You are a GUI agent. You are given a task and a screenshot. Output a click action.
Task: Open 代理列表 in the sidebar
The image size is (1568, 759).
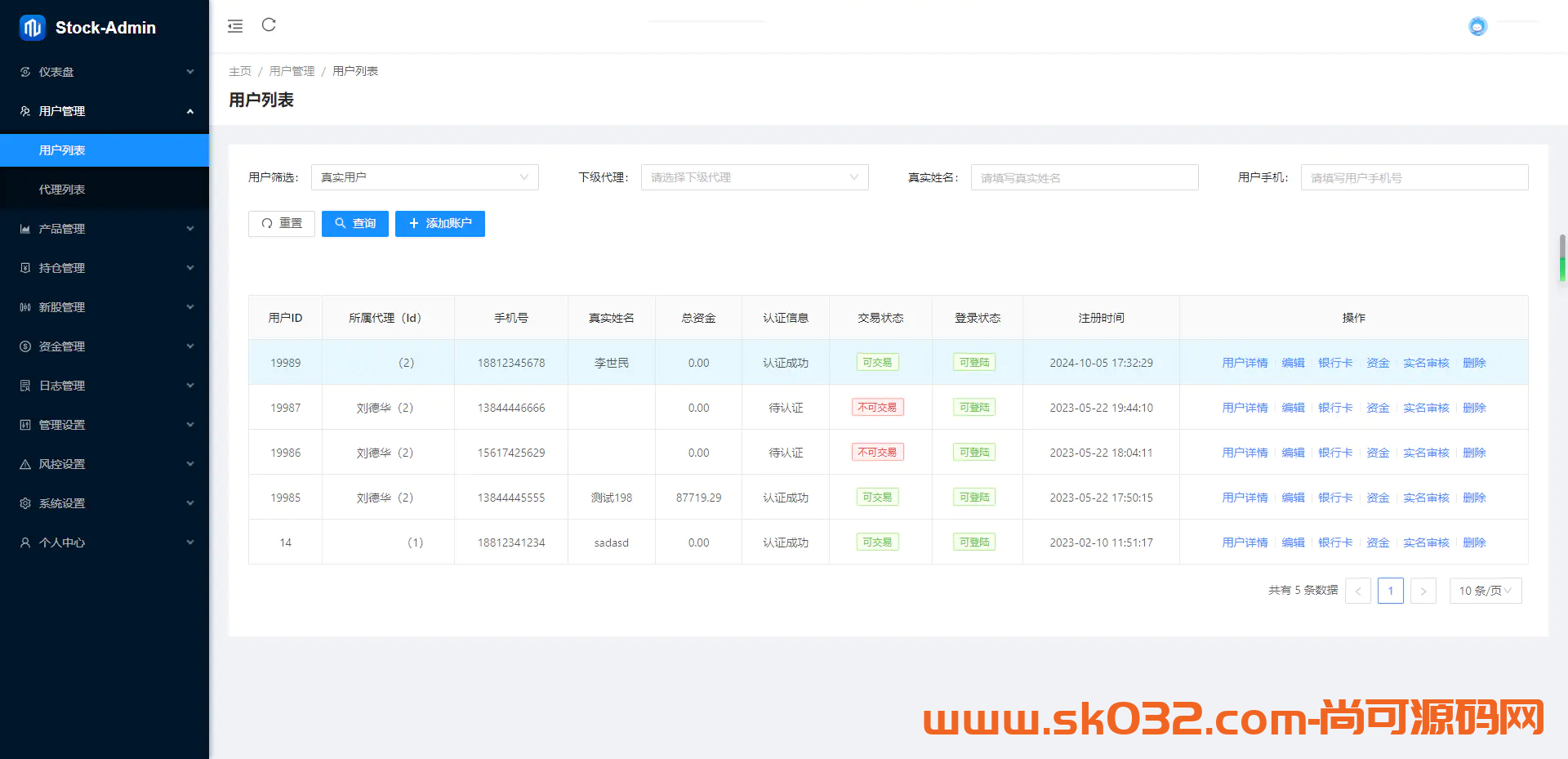coord(105,190)
